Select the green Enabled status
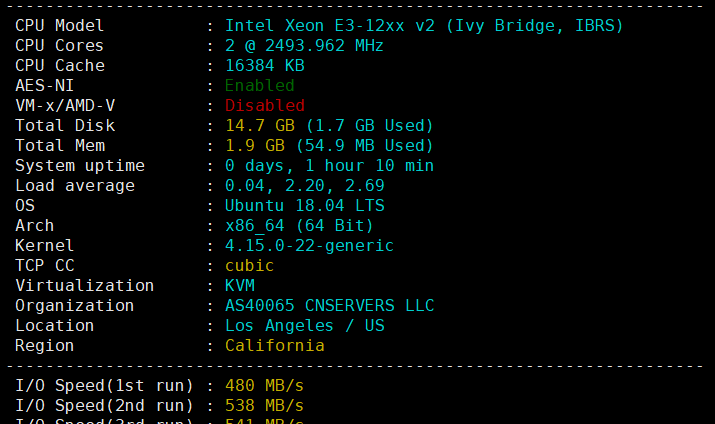This screenshot has height=424, width=715. coord(259,86)
